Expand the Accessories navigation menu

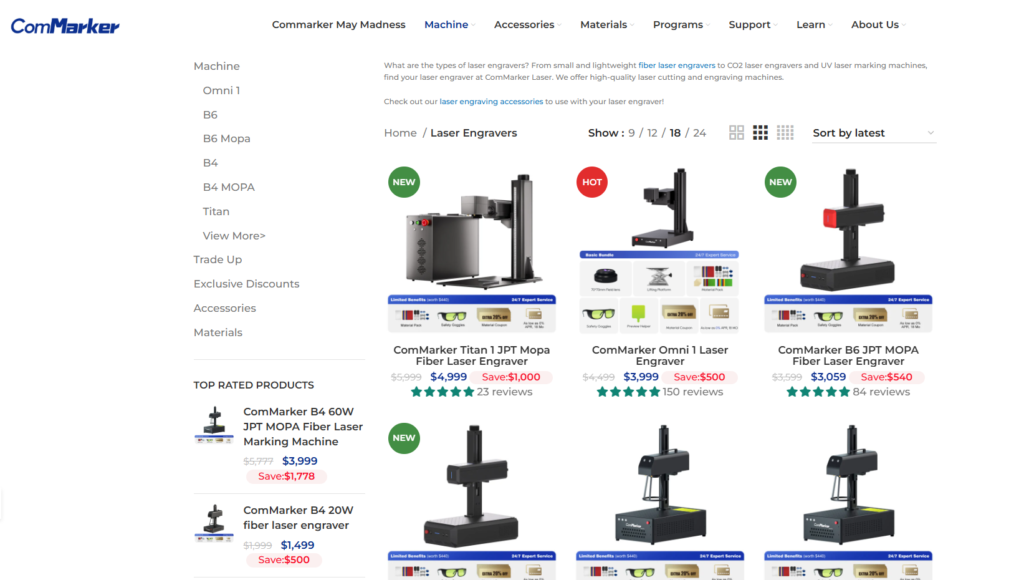pos(527,25)
